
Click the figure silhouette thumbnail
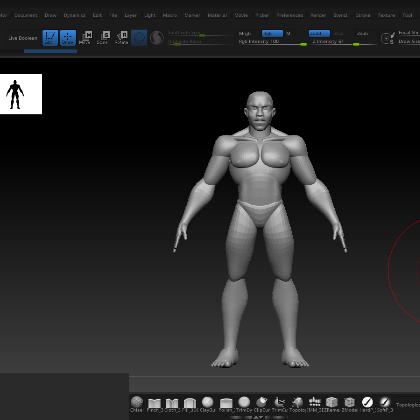coord(21,94)
